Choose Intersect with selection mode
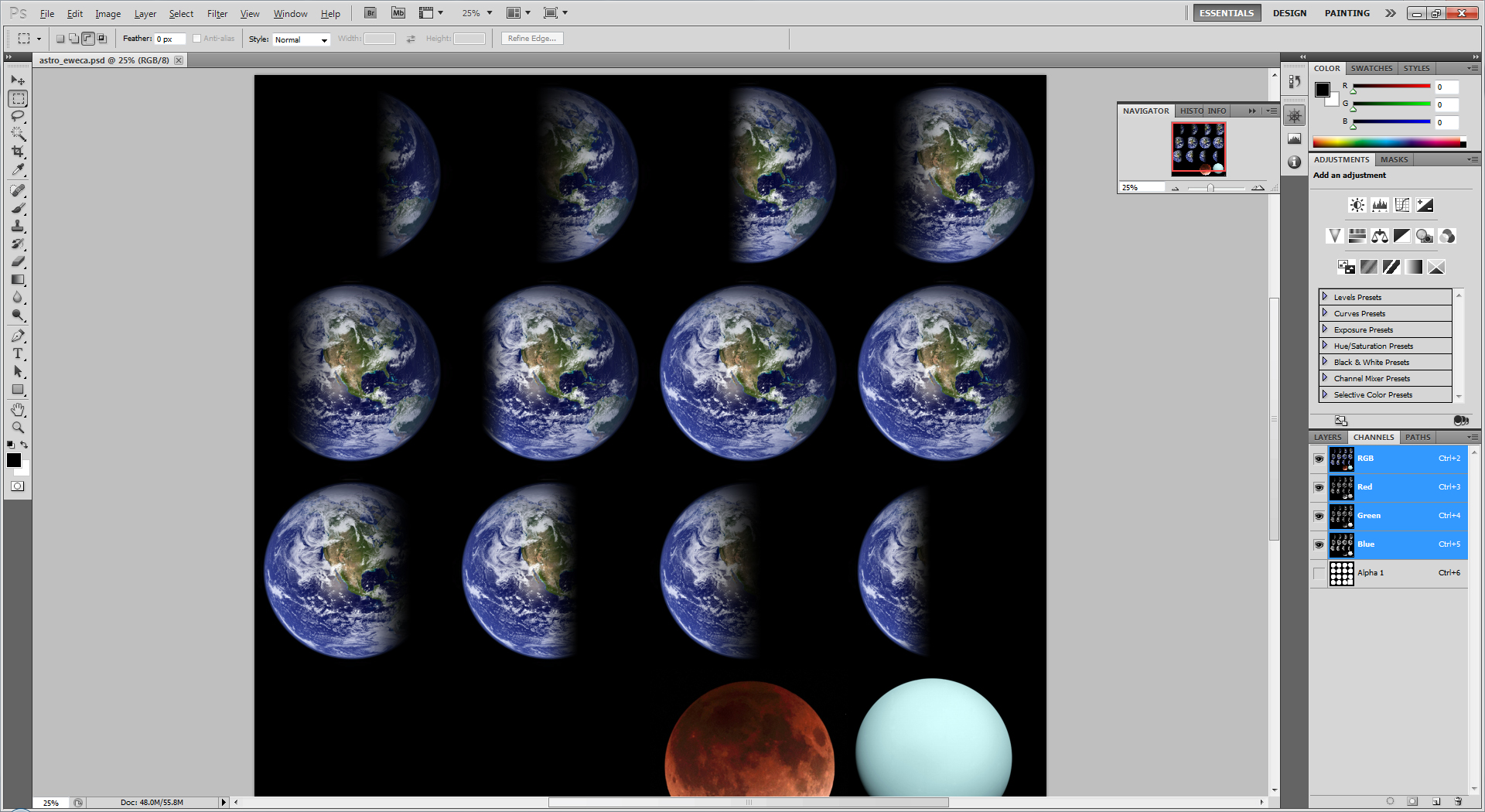Image resolution: width=1485 pixels, height=812 pixels. (101, 39)
